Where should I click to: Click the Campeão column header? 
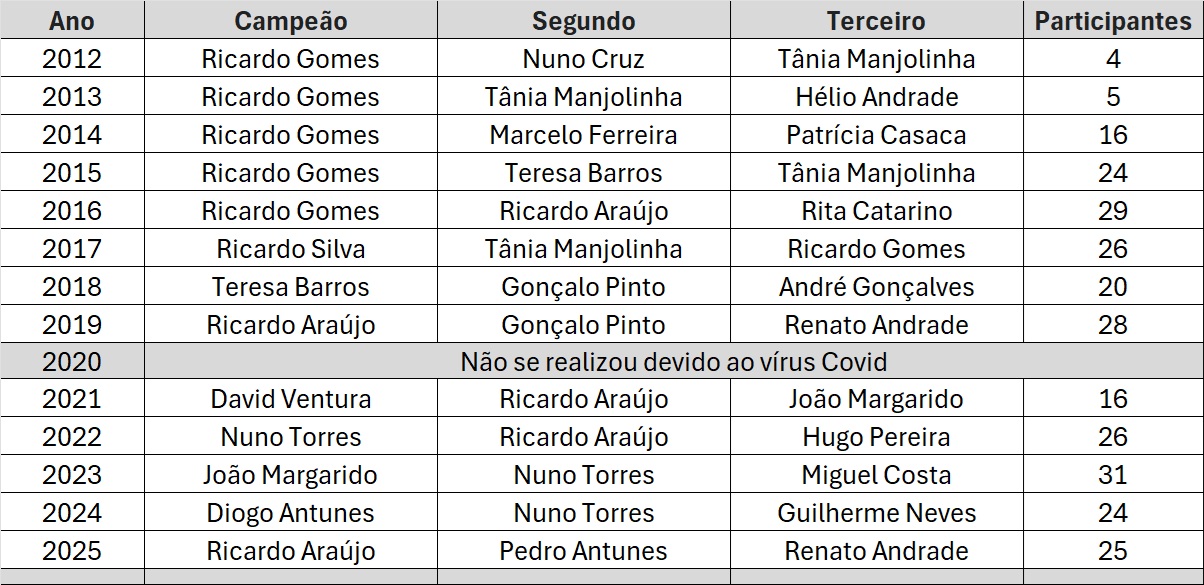point(290,21)
